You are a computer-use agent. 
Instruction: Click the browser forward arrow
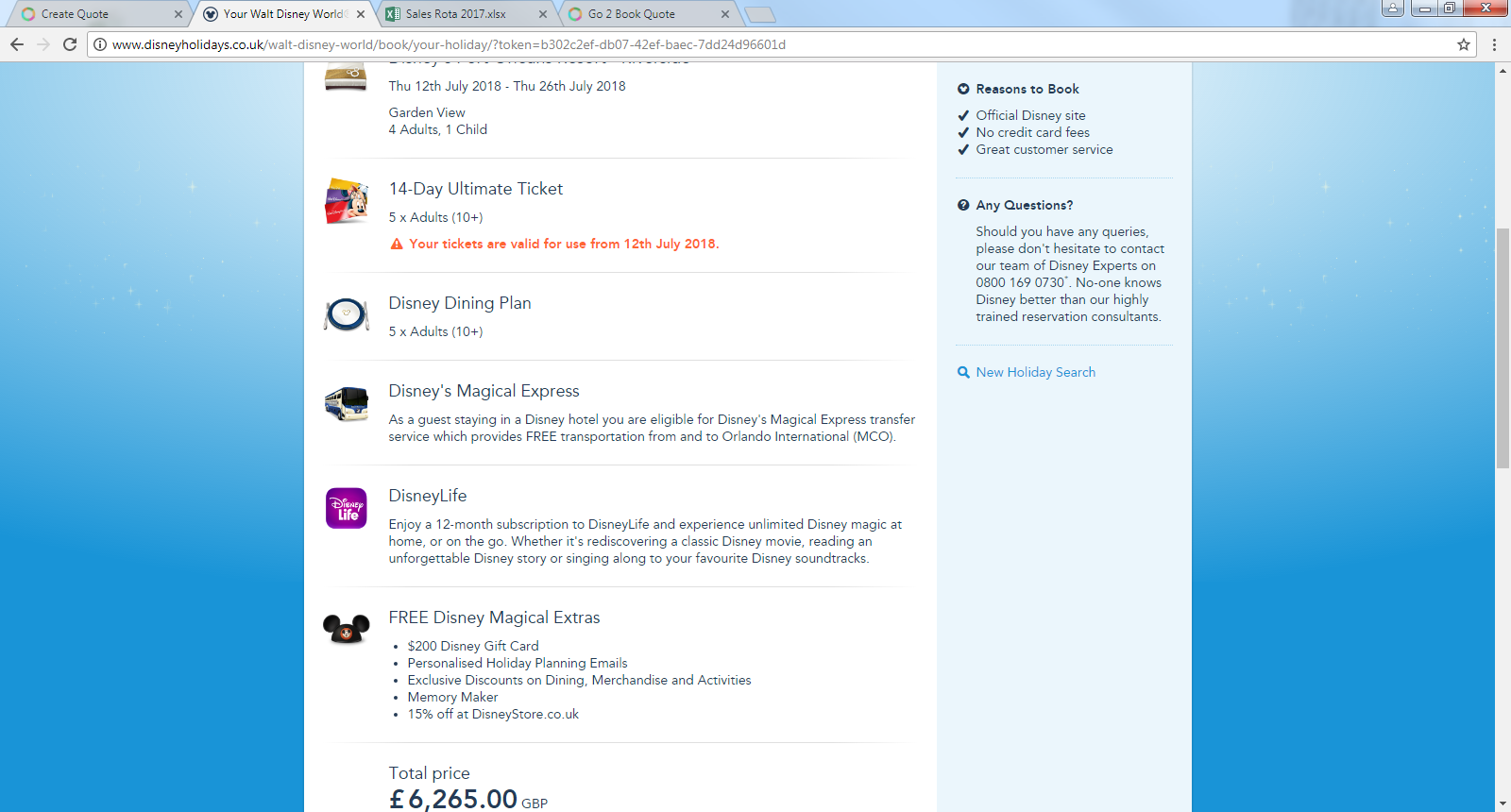click(43, 44)
